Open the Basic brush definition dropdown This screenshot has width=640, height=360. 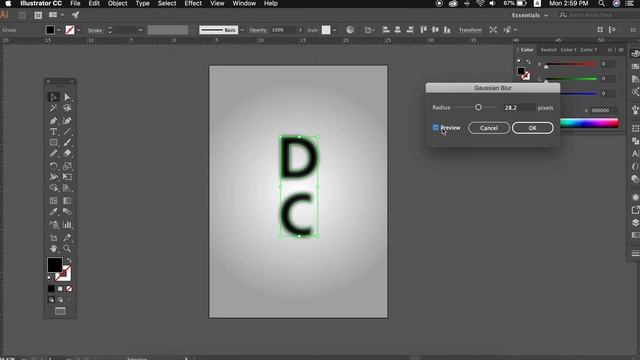242,30
